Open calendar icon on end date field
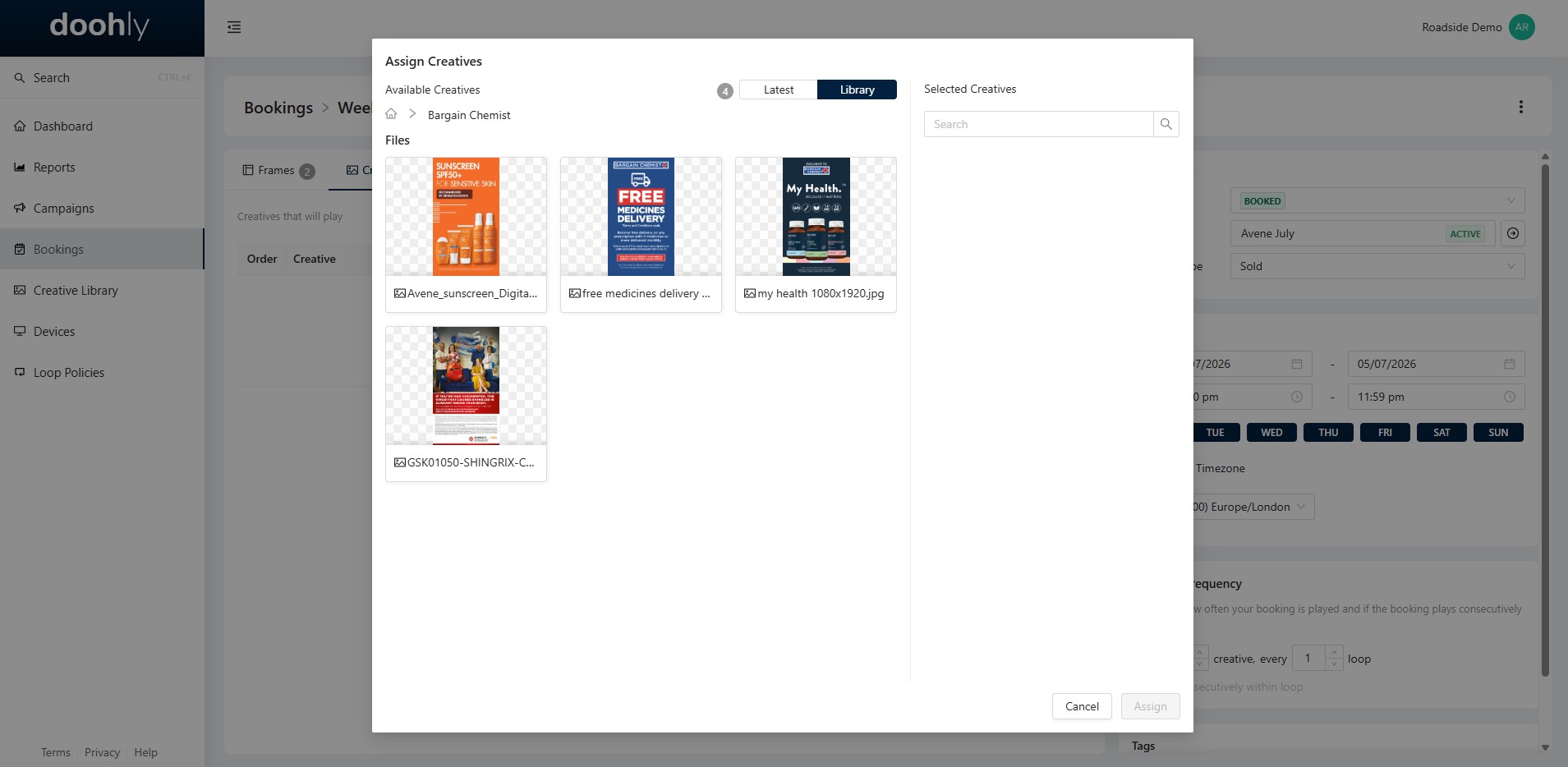Viewport: 1568px width, 767px height. pos(1510,364)
